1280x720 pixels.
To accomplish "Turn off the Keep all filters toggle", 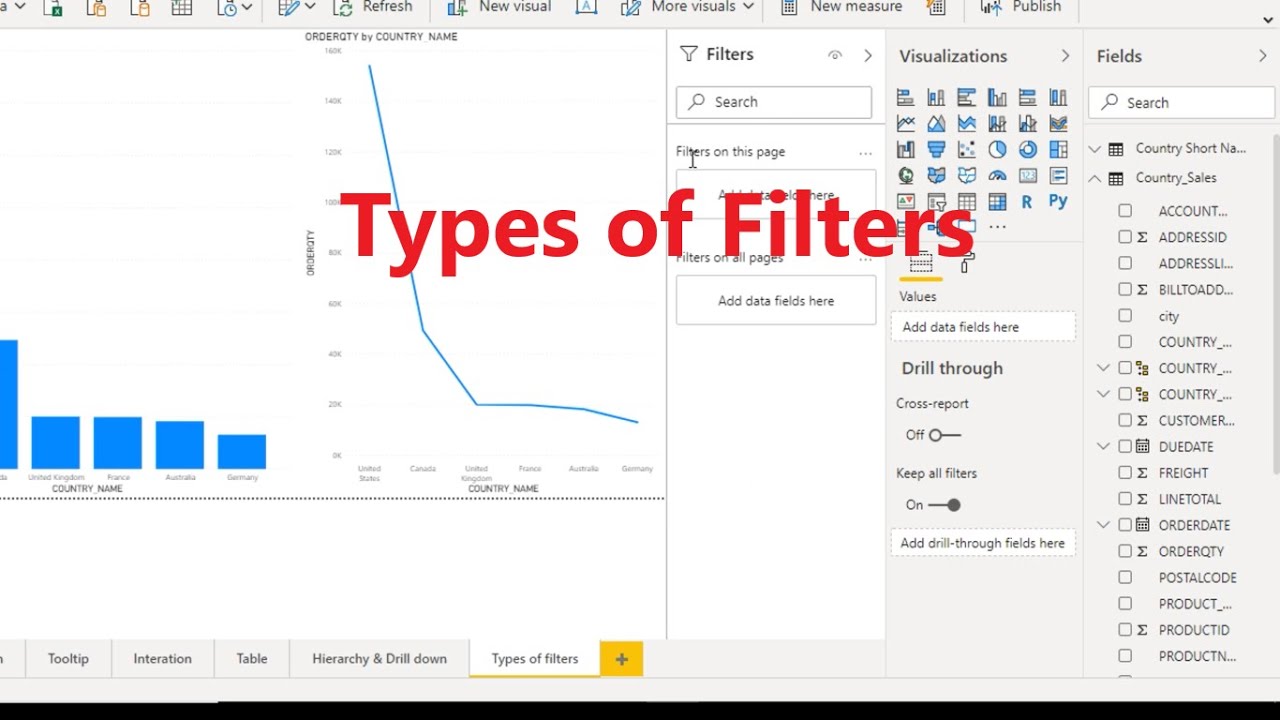I will 944,505.
